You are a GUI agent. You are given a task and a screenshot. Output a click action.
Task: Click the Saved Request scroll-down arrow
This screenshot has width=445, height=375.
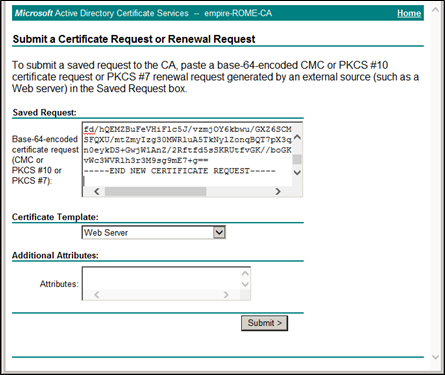pyautogui.click(x=297, y=172)
